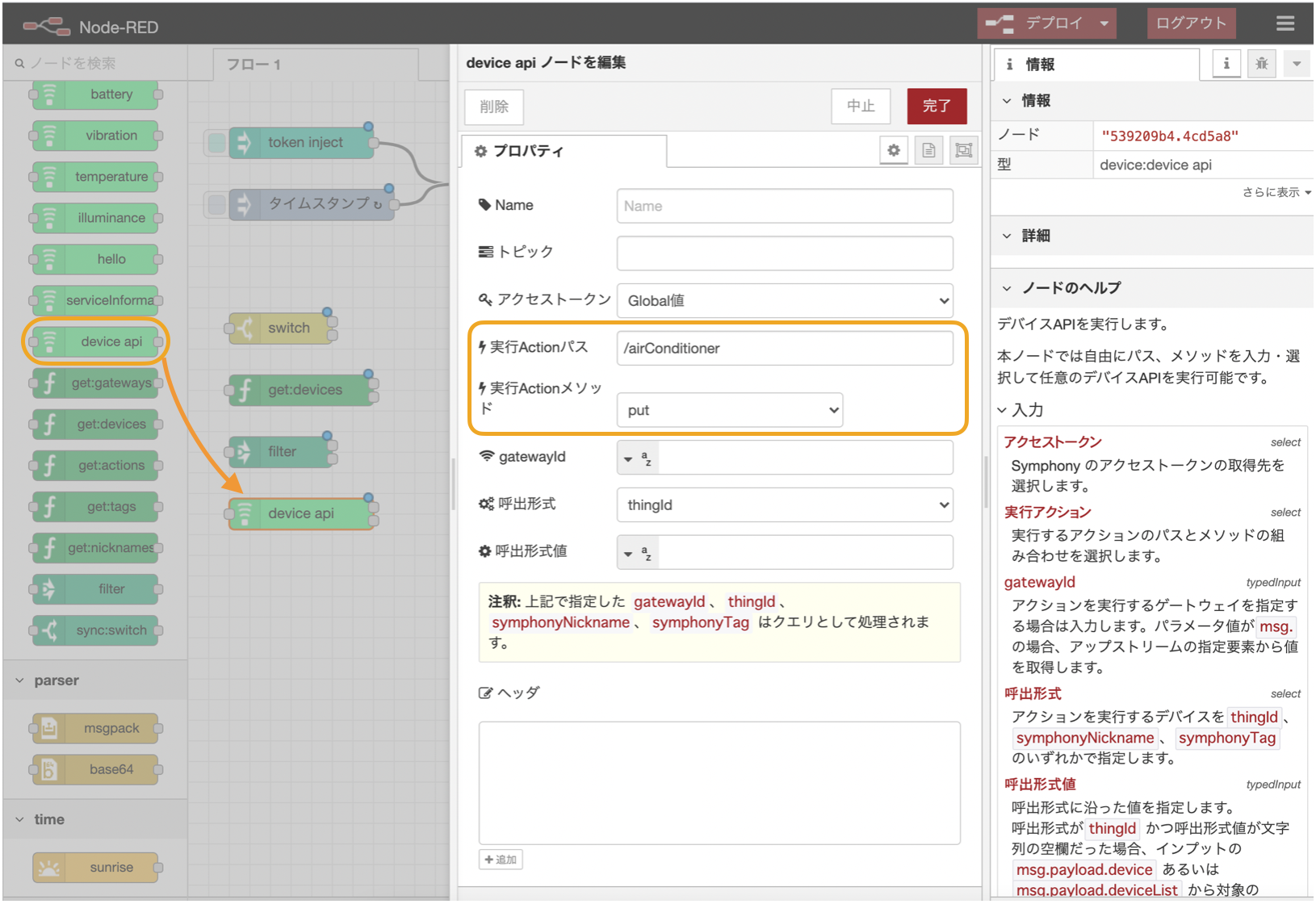This screenshot has height=904, width=1316.
Task: Open the プロパティ properties tab
Action: [x=564, y=151]
